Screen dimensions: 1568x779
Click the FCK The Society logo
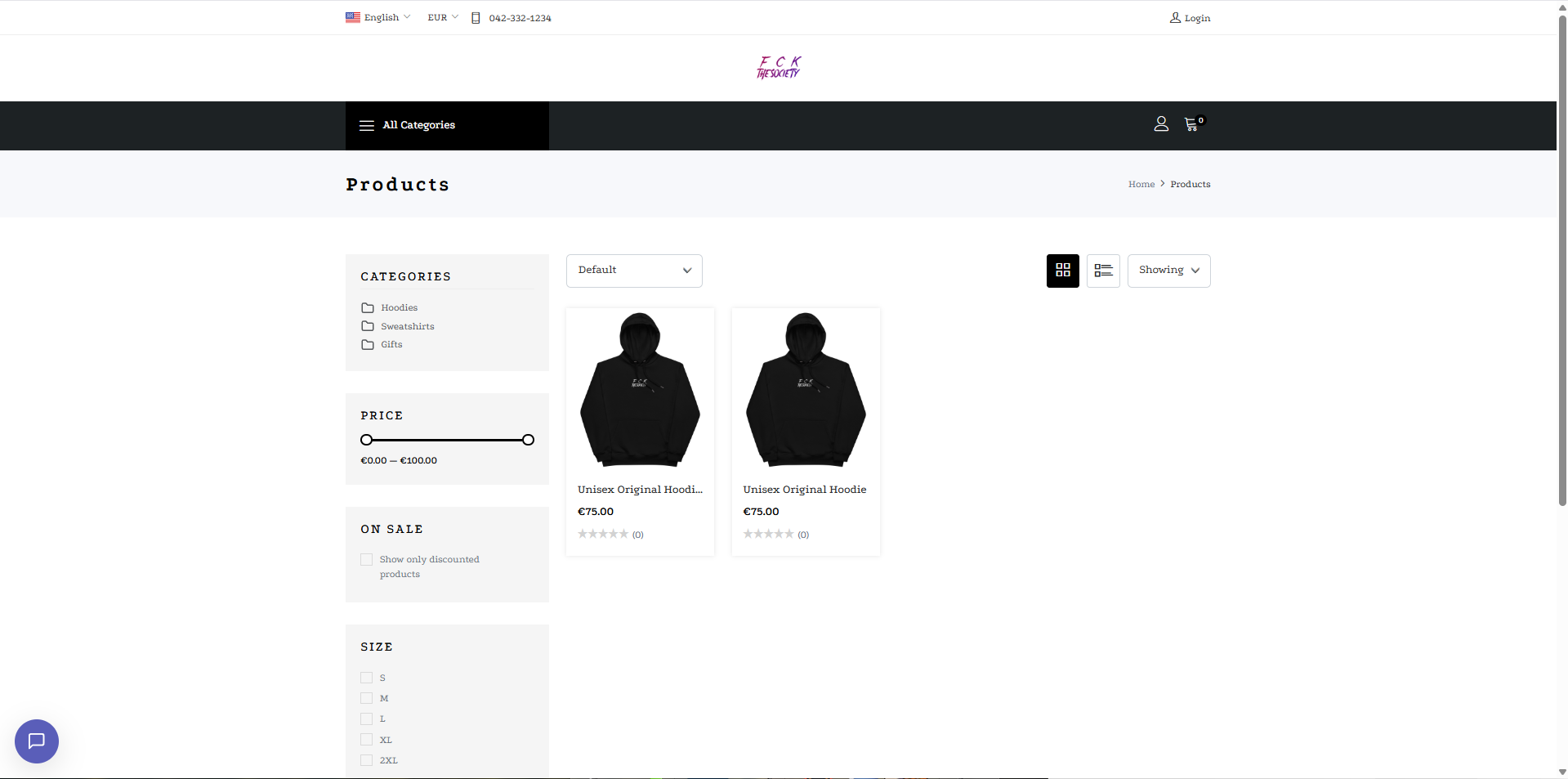[778, 68]
